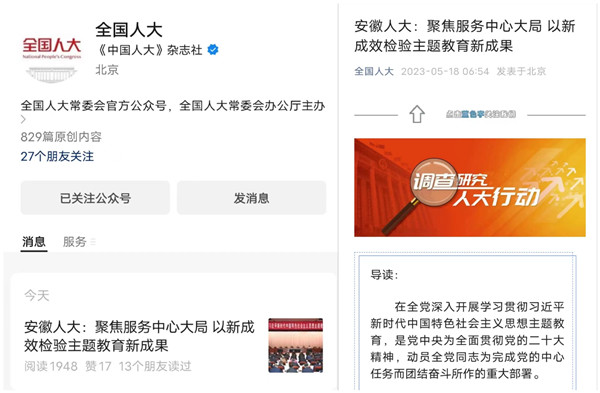This screenshot has width=600, height=393.
Task: Click the article headline in the right pane
Action: (x=465, y=36)
